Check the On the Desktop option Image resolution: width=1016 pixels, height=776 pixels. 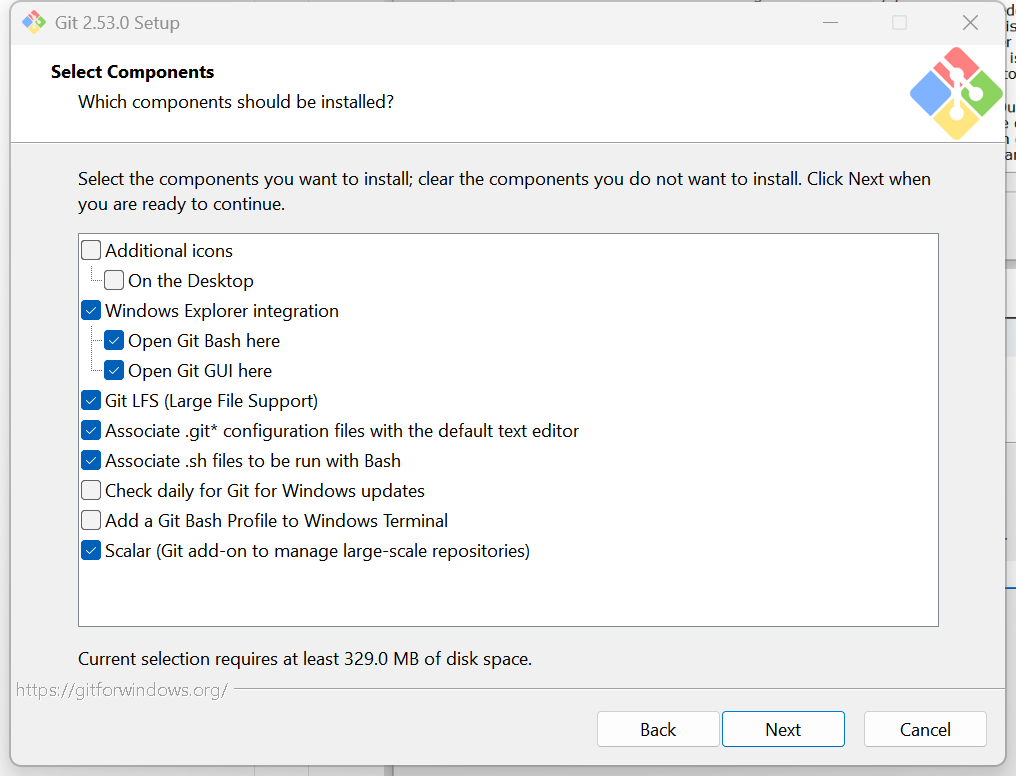coord(114,280)
